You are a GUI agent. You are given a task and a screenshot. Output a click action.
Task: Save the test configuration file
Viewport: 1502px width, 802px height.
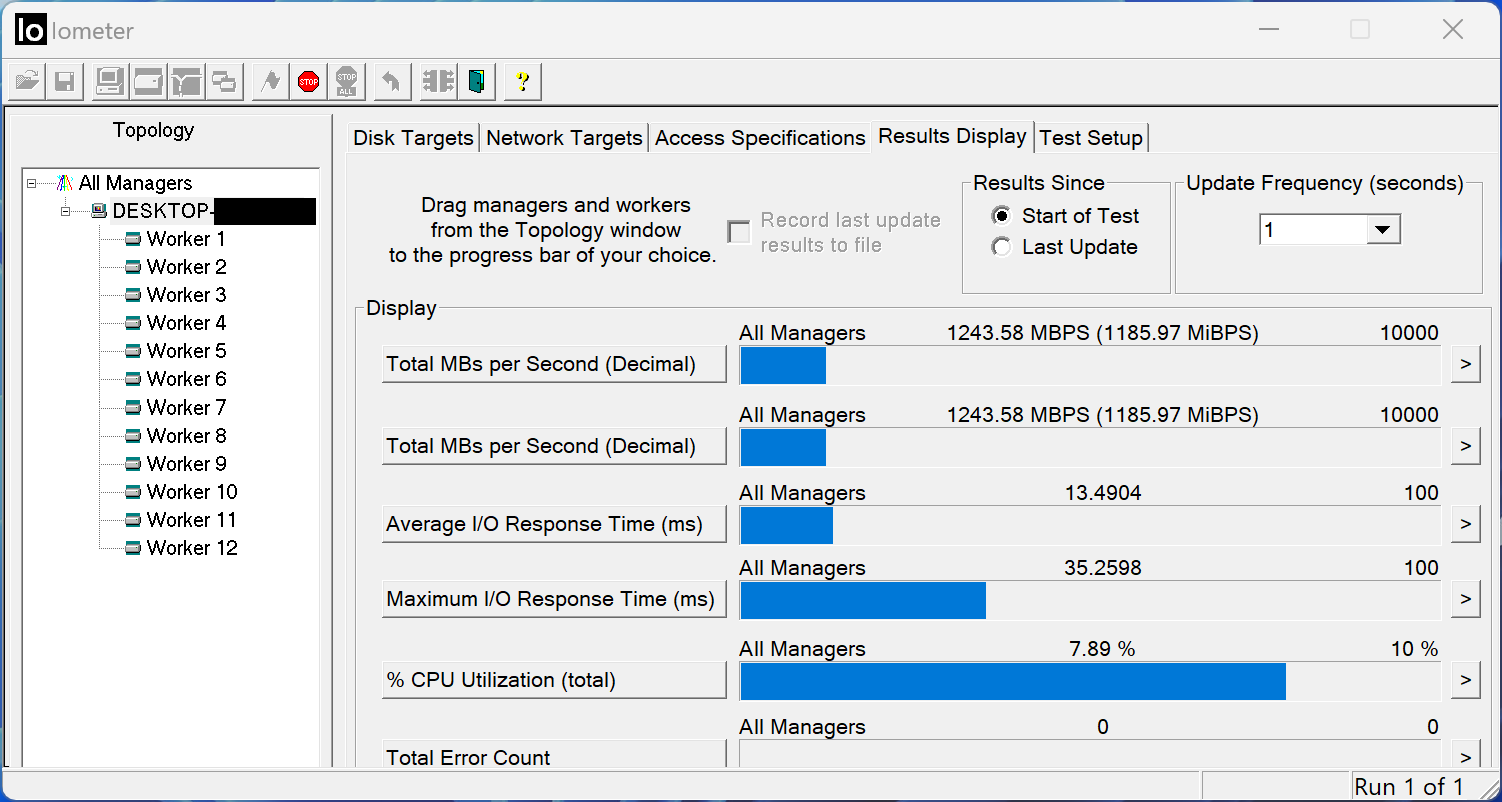point(65,82)
